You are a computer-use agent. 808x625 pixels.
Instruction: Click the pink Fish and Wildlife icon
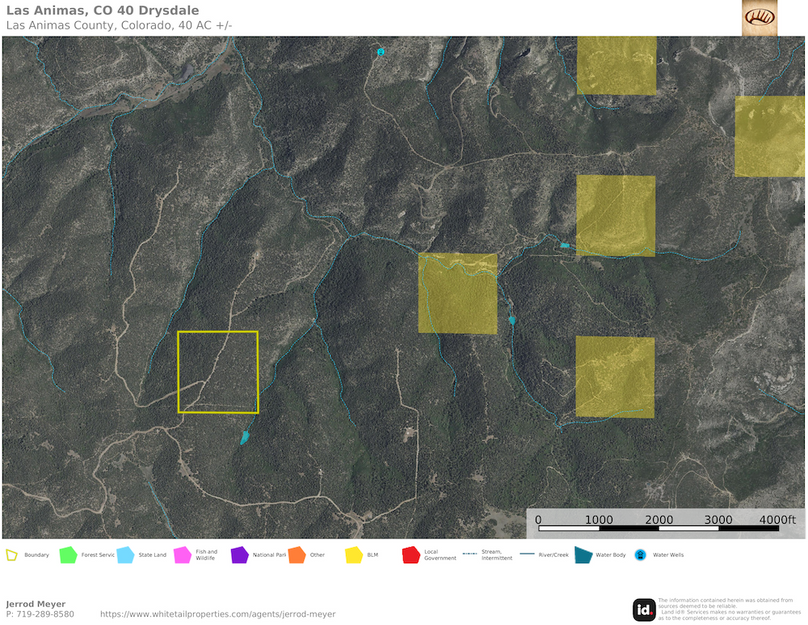pos(182,555)
